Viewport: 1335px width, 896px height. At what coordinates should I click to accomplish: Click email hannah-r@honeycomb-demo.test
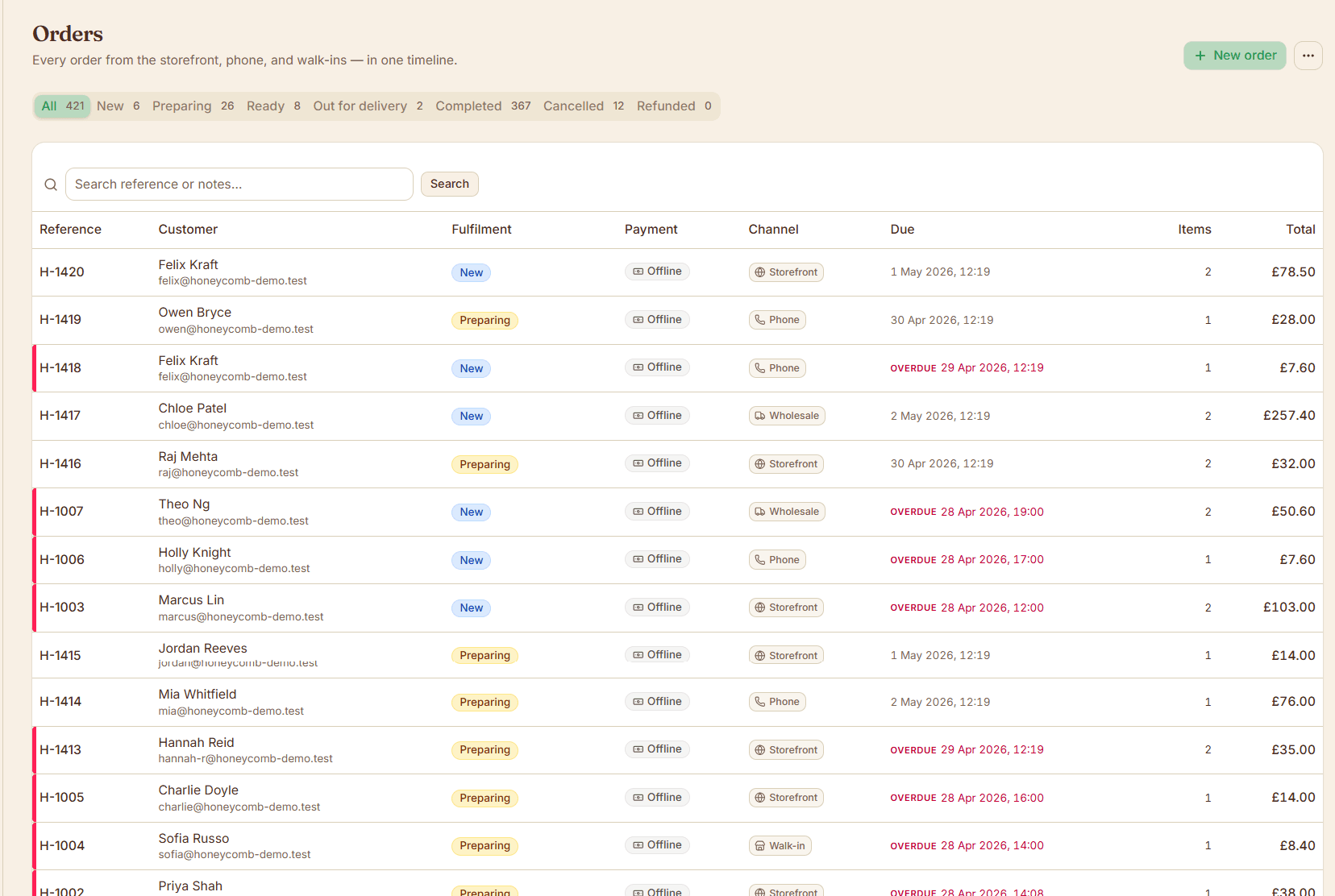click(245, 759)
